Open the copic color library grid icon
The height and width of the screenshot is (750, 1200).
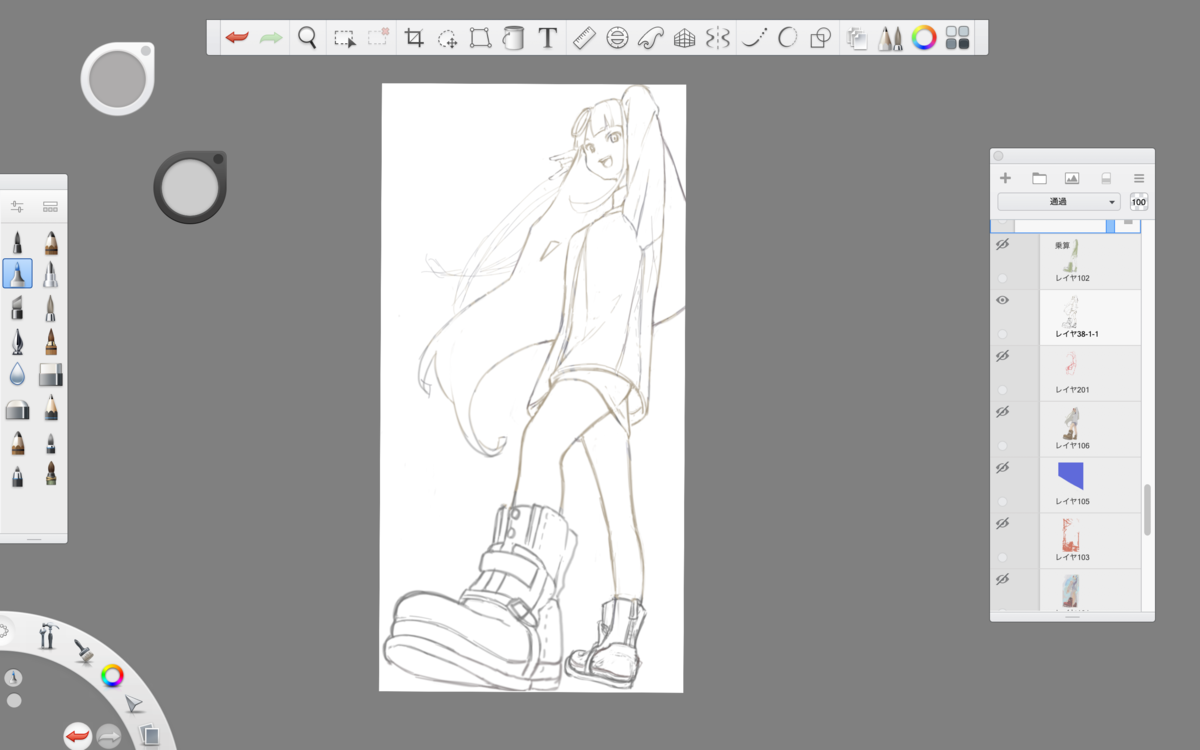957,39
